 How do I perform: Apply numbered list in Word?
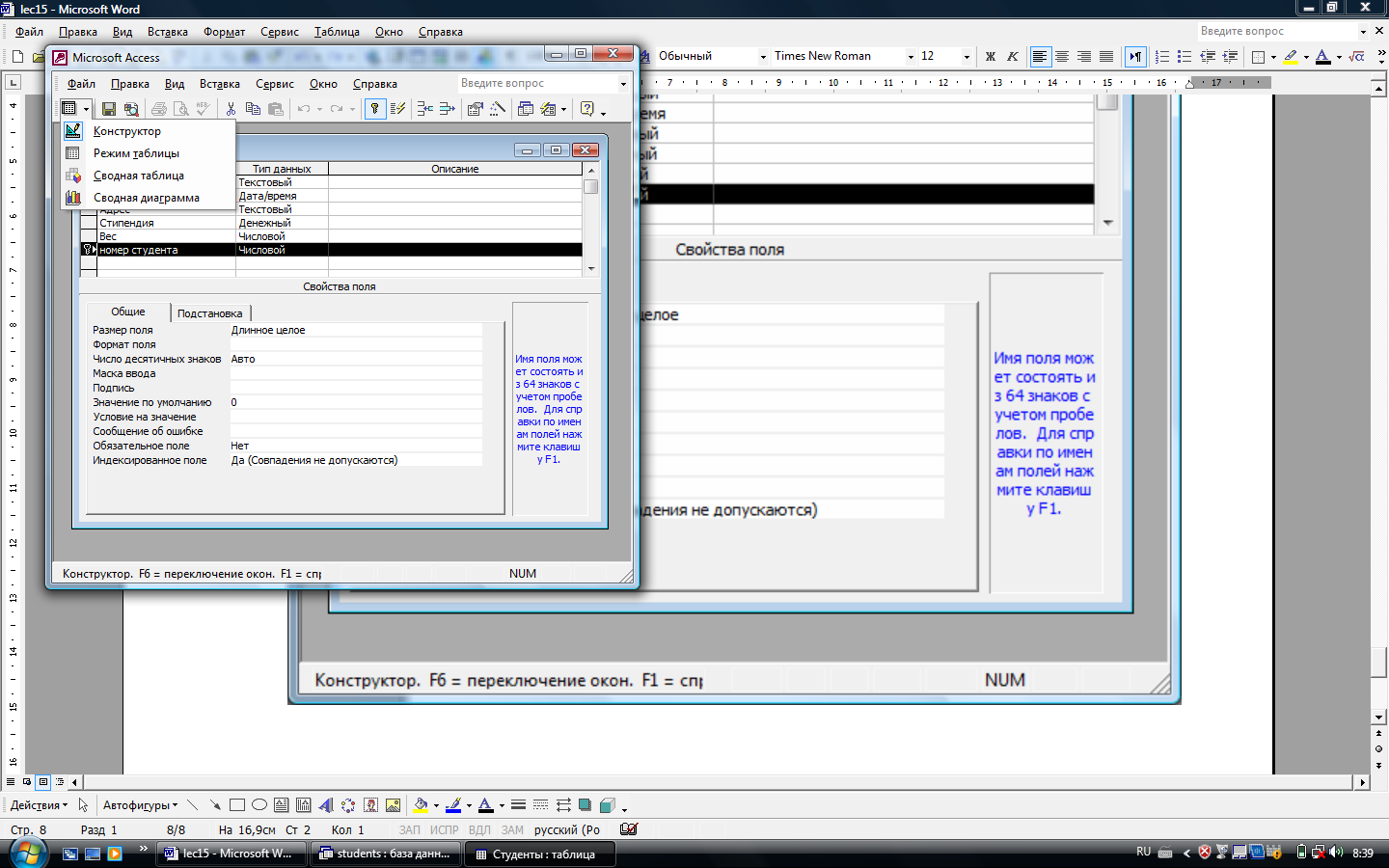(x=1162, y=57)
